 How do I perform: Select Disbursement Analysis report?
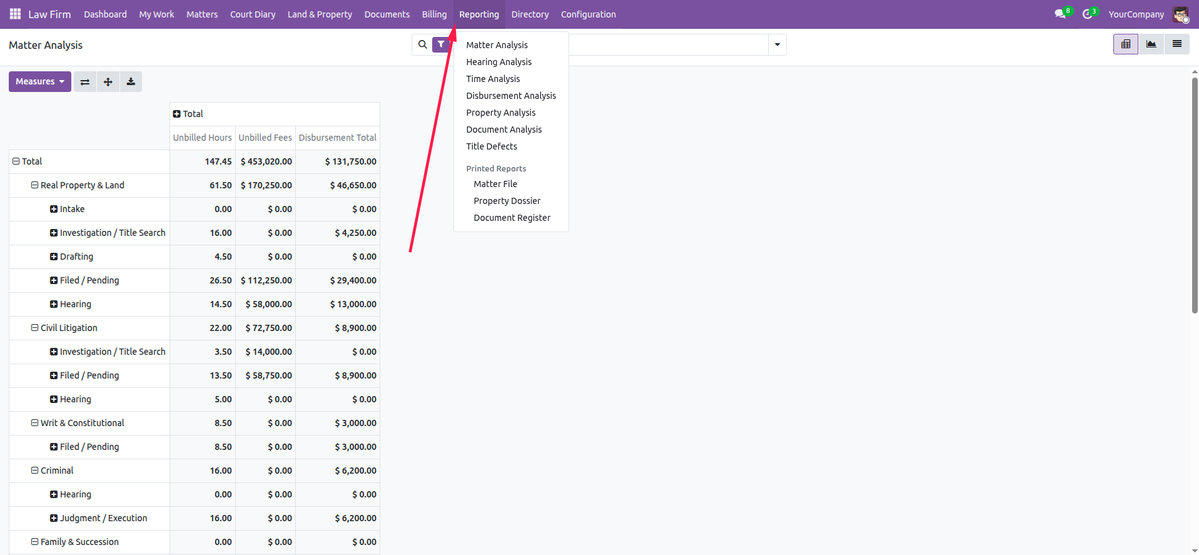(x=511, y=96)
